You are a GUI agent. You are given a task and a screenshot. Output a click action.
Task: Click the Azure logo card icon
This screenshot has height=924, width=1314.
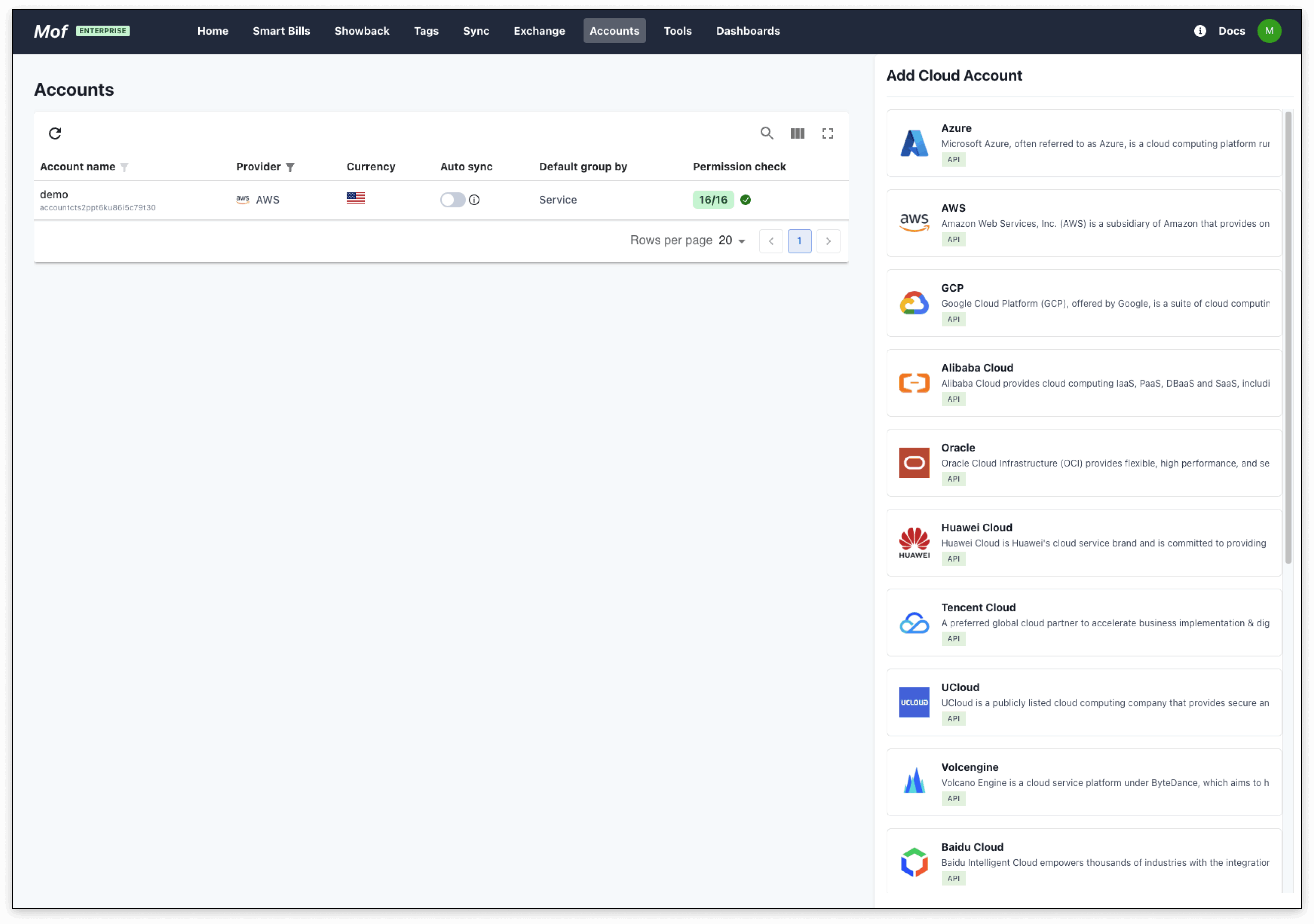click(x=914, y=143)
